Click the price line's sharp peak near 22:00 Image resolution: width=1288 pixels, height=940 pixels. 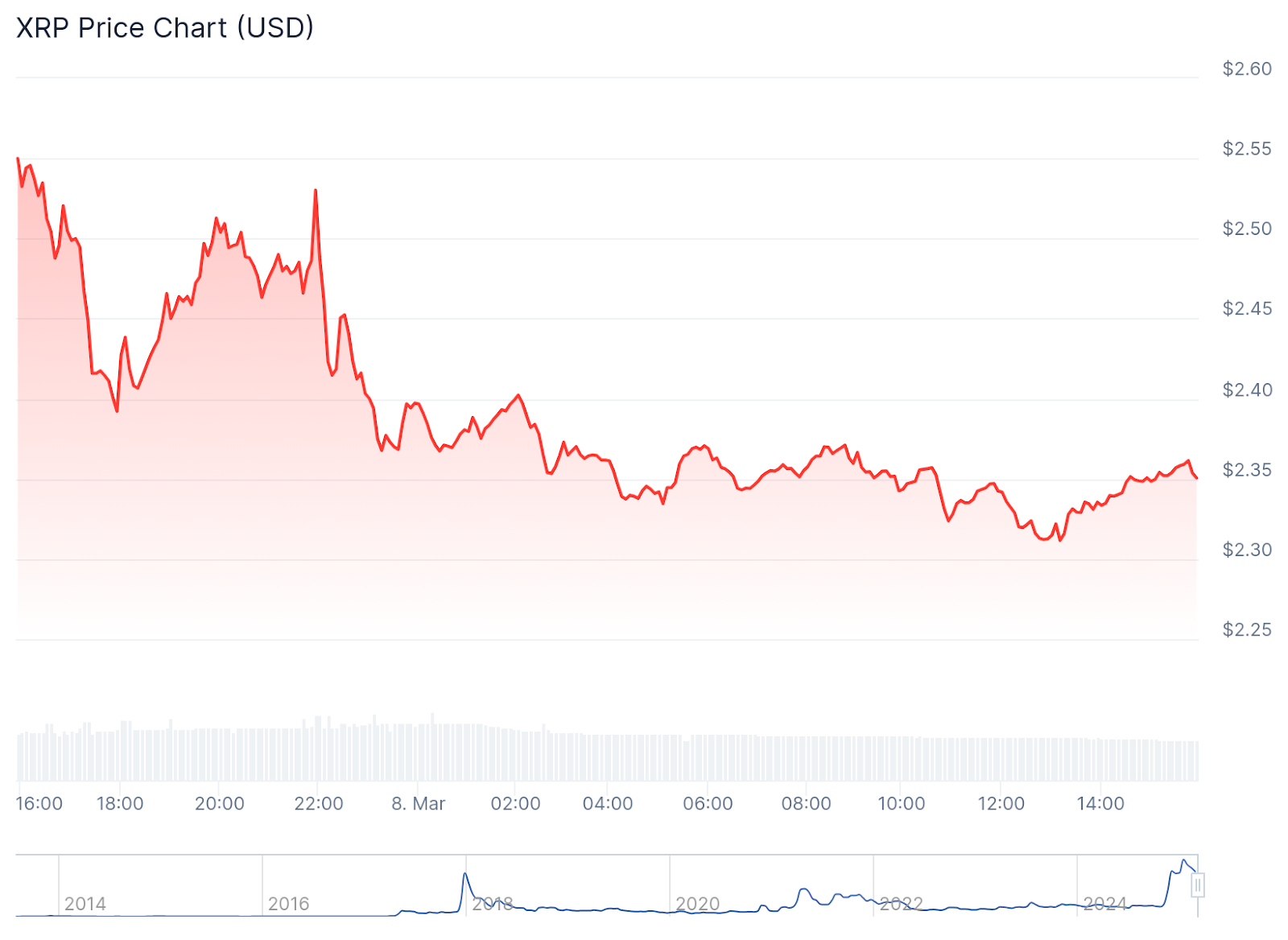[x=316, y=191]
